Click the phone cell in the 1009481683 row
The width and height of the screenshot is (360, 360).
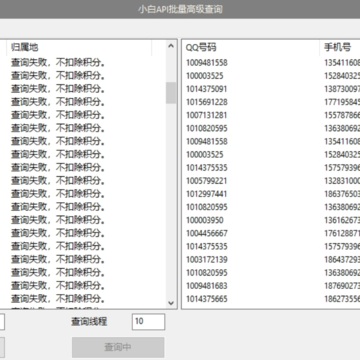tap(342, 286)
